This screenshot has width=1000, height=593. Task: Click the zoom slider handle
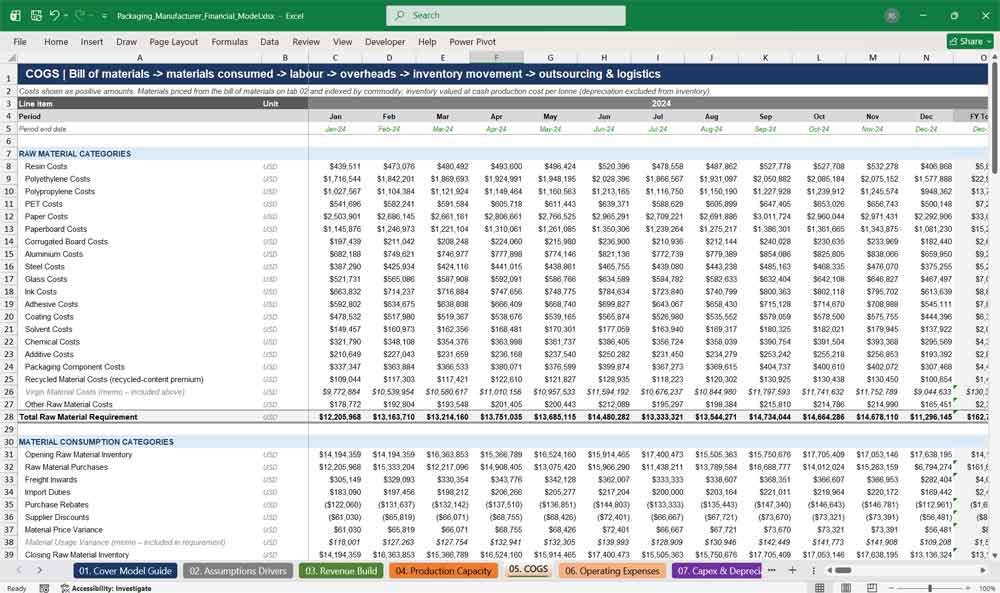pyautogui.click(x=930, y=588)
